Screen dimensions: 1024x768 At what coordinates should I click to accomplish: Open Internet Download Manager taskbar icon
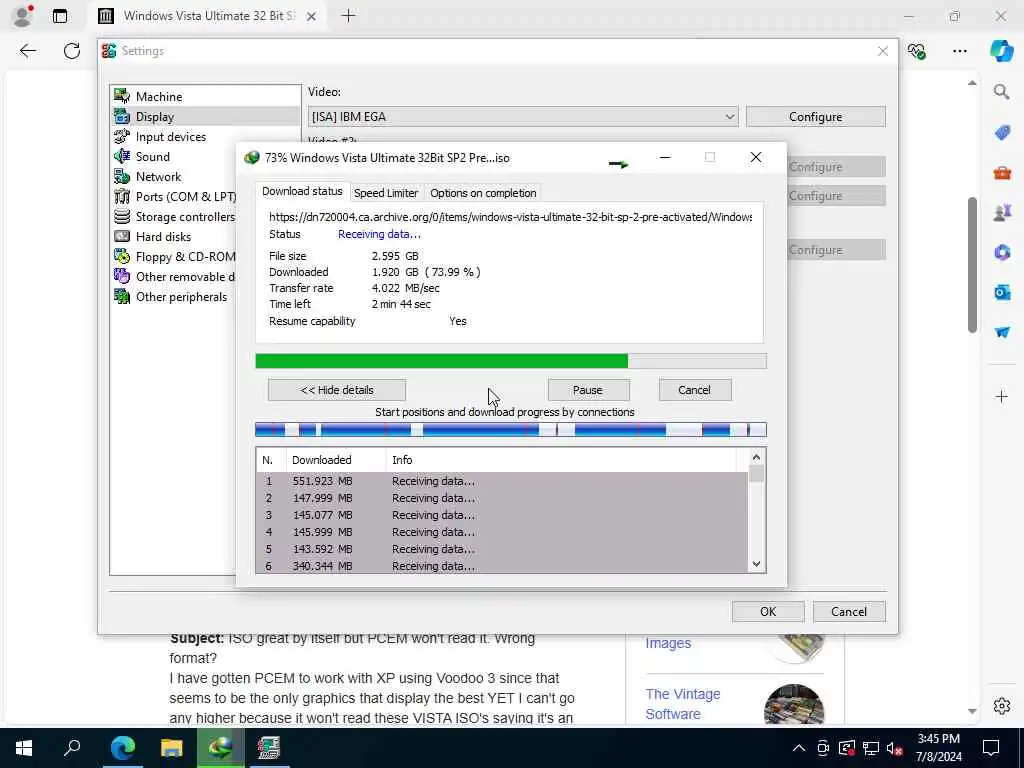[221, 748]
